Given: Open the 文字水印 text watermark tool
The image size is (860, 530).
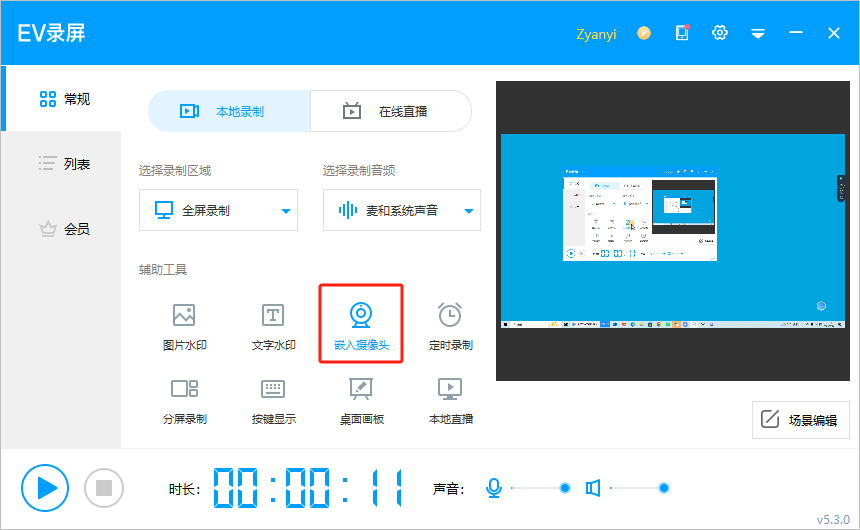Looking at the screenshot, I should pyautogui.click(x=273, y=327).
